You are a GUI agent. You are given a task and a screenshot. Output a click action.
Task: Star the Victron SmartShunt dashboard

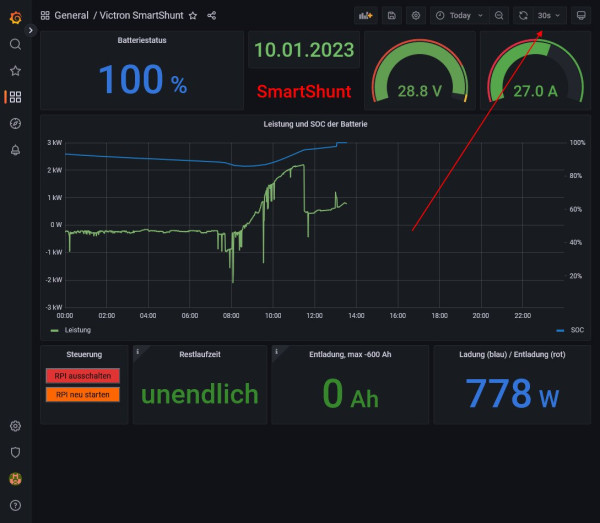pyautogui.click(x=193, y=16)
